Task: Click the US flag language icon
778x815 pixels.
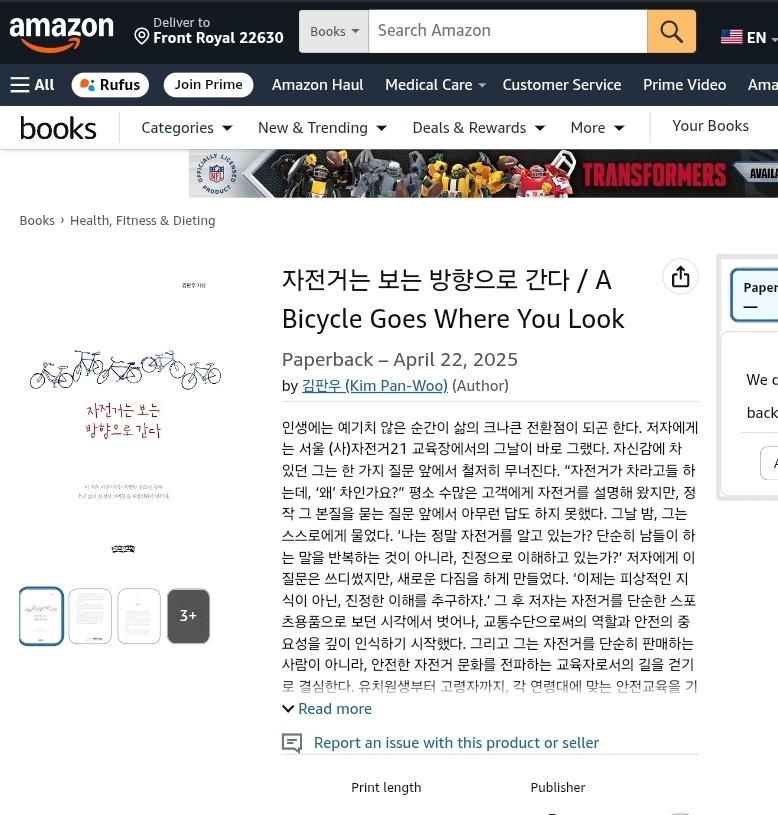Action: [731, 37]
